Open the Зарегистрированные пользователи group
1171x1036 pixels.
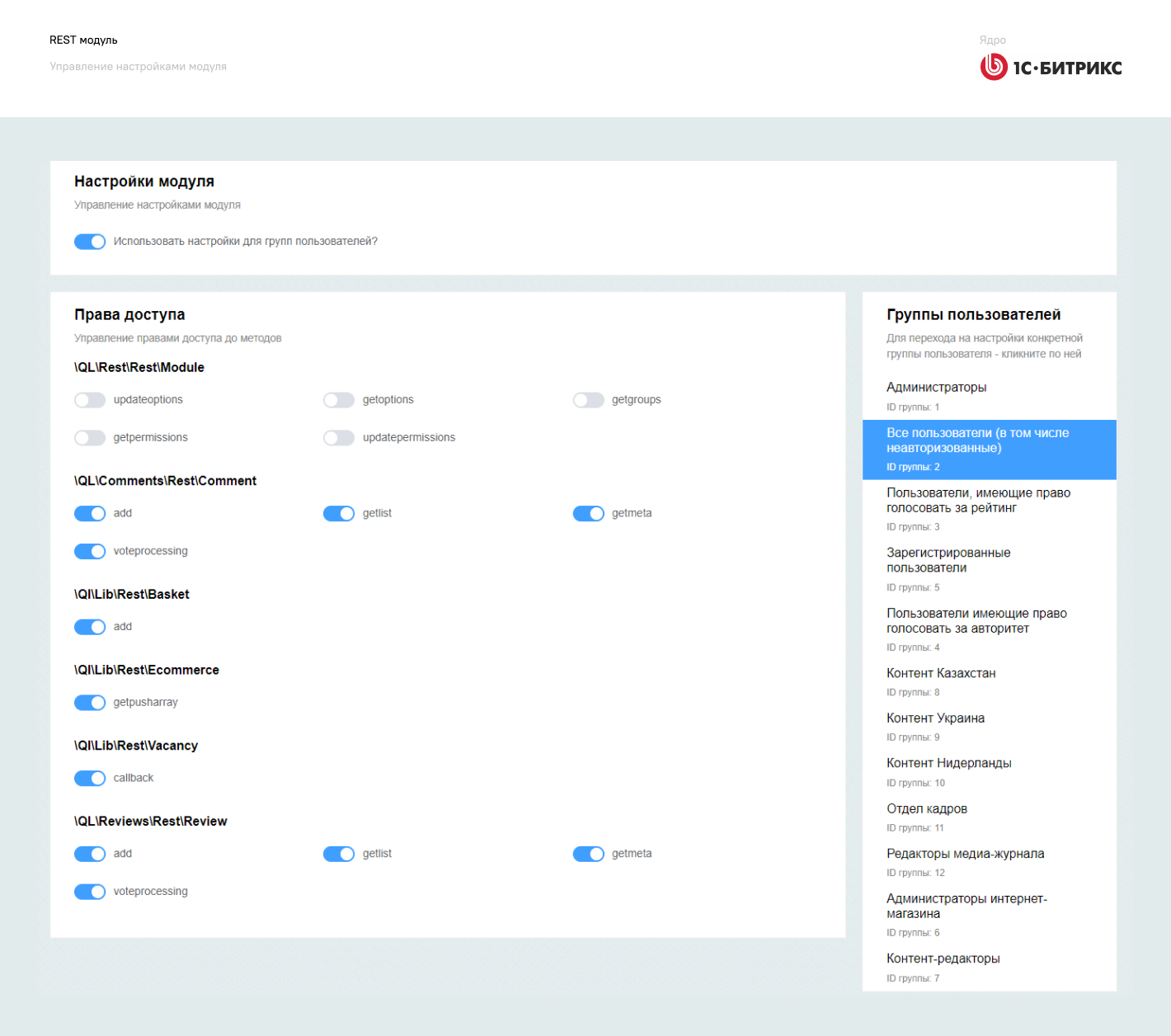click(x=948, y=560)
